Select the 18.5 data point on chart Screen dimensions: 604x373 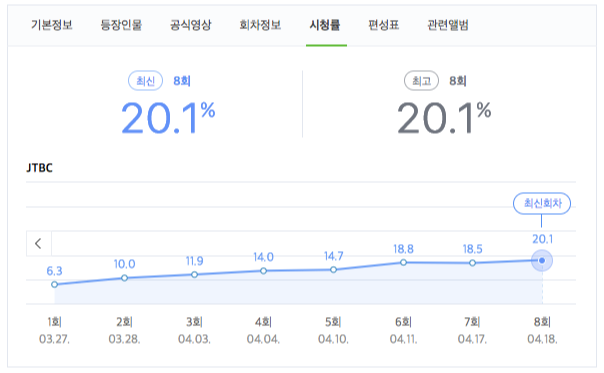(473, 263)
